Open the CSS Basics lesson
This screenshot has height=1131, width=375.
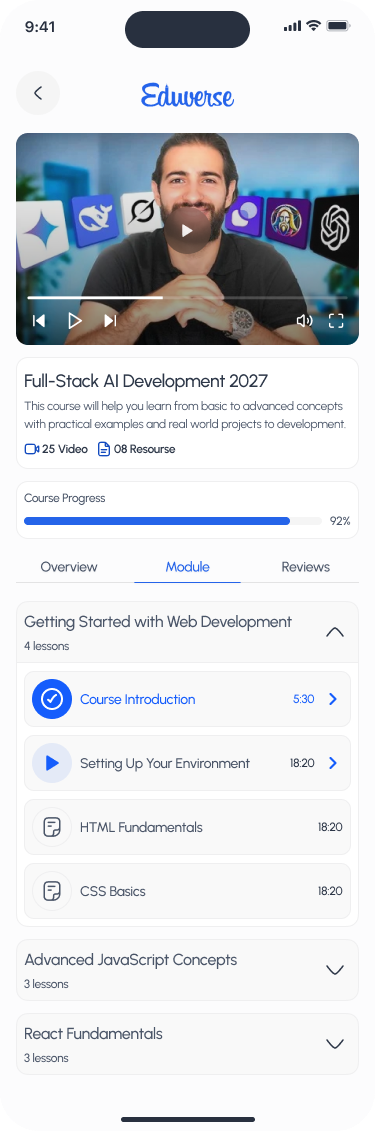(188, 892)
